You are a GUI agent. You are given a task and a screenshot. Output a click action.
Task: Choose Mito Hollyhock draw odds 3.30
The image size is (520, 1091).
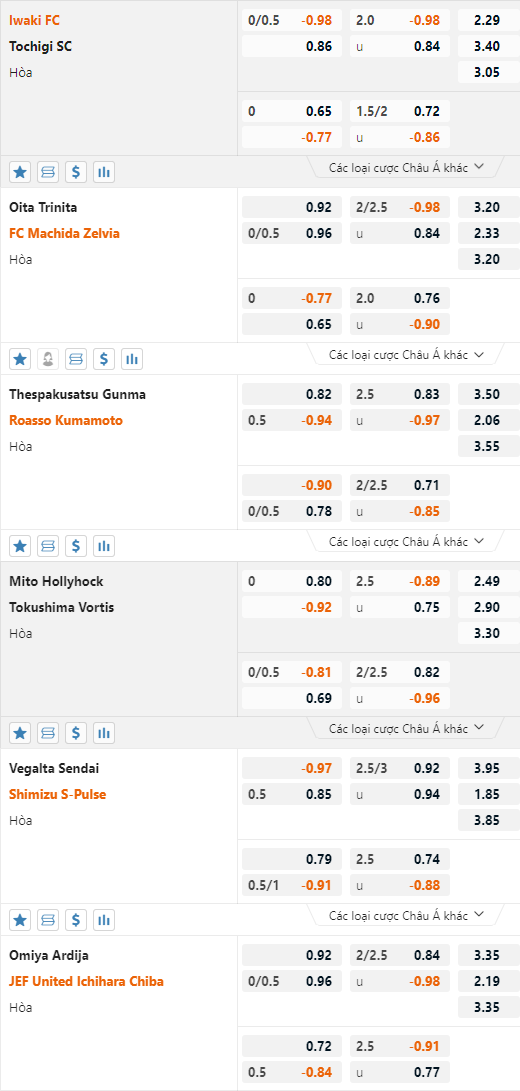[489, 633]
